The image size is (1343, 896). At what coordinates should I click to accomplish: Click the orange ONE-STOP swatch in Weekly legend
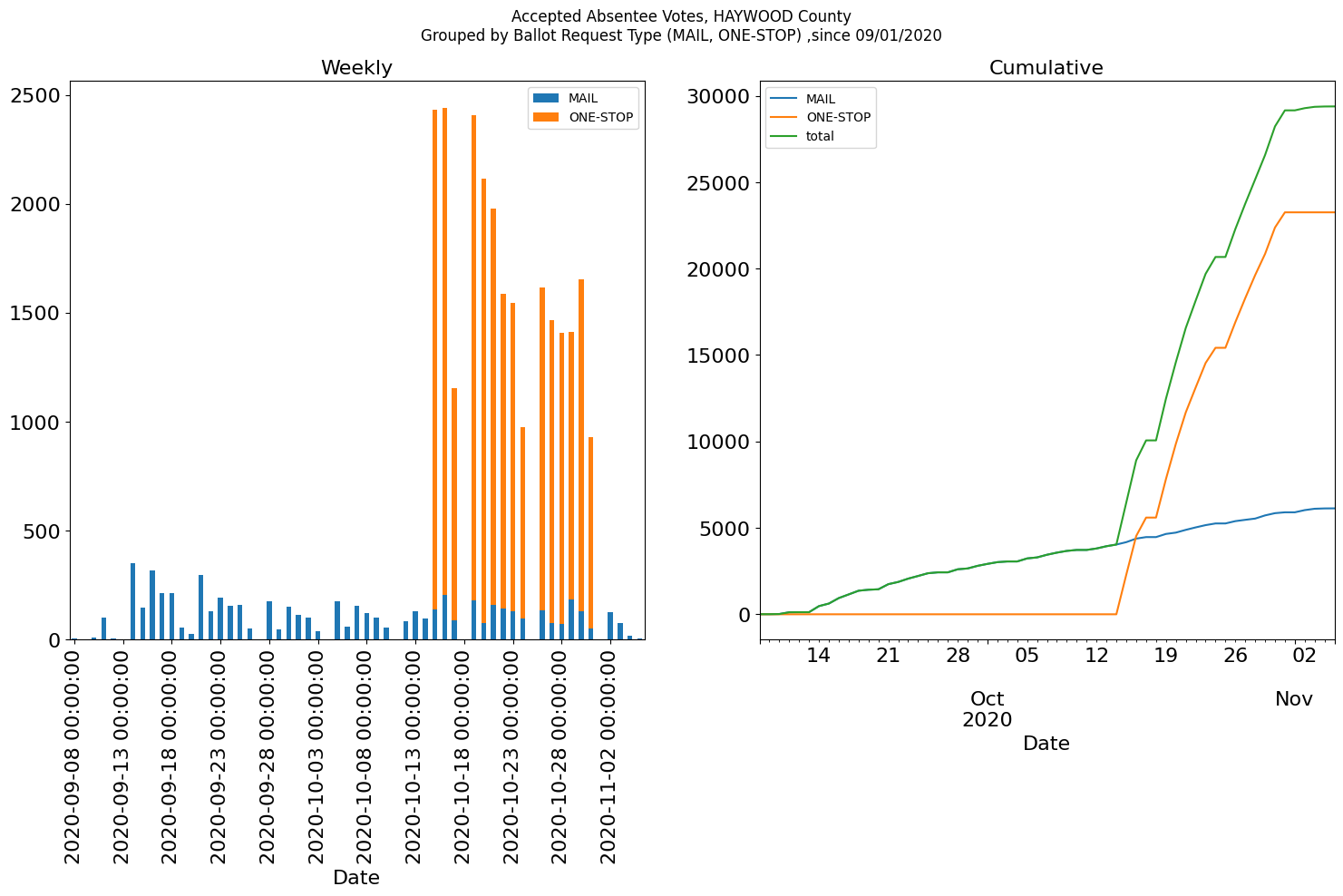click(547, 117)
